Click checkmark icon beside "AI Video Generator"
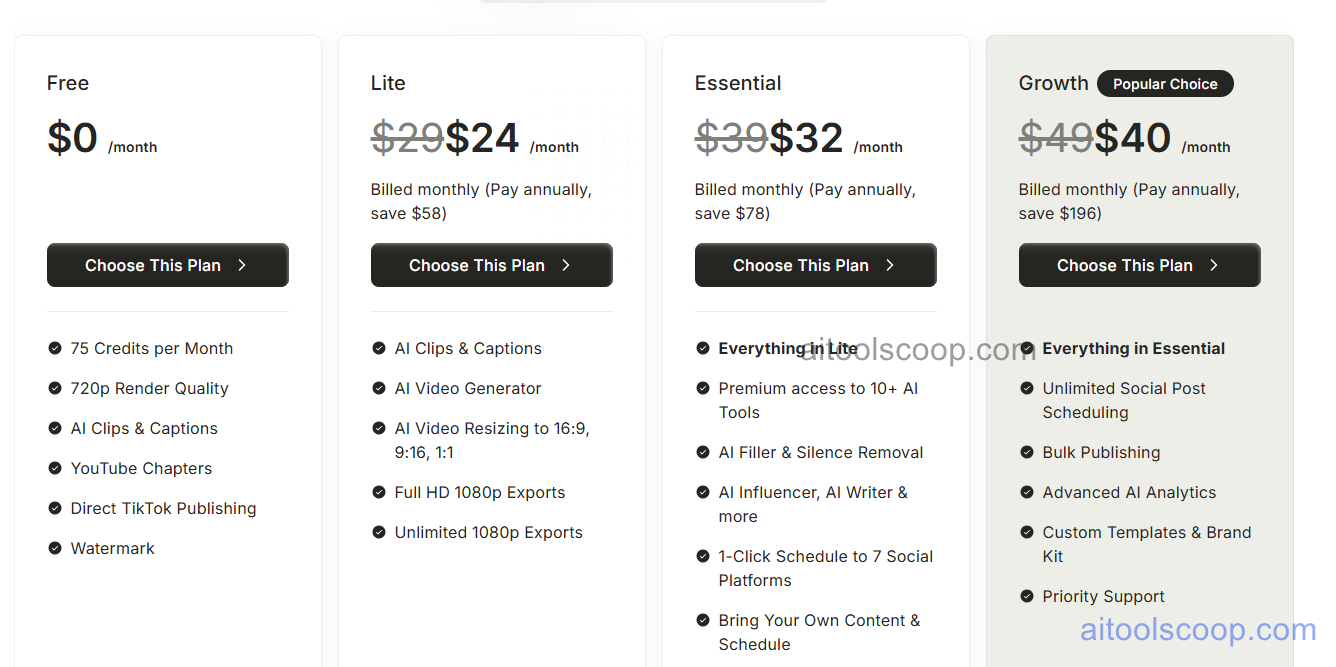1336x667 pixels. [x=379, y=388]
